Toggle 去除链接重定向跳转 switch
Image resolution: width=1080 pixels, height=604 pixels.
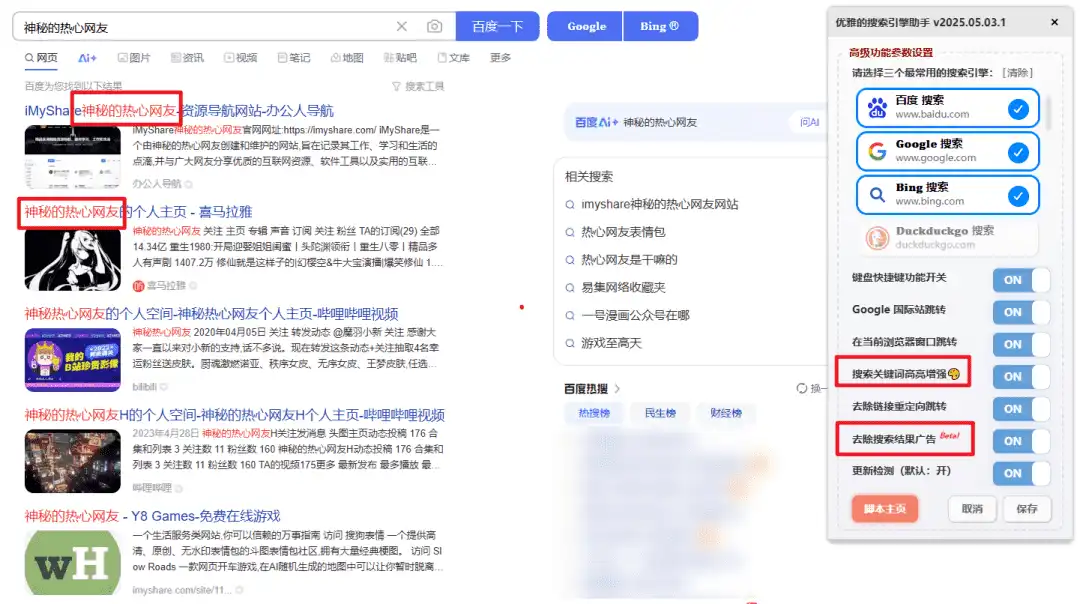point(1021,409)
